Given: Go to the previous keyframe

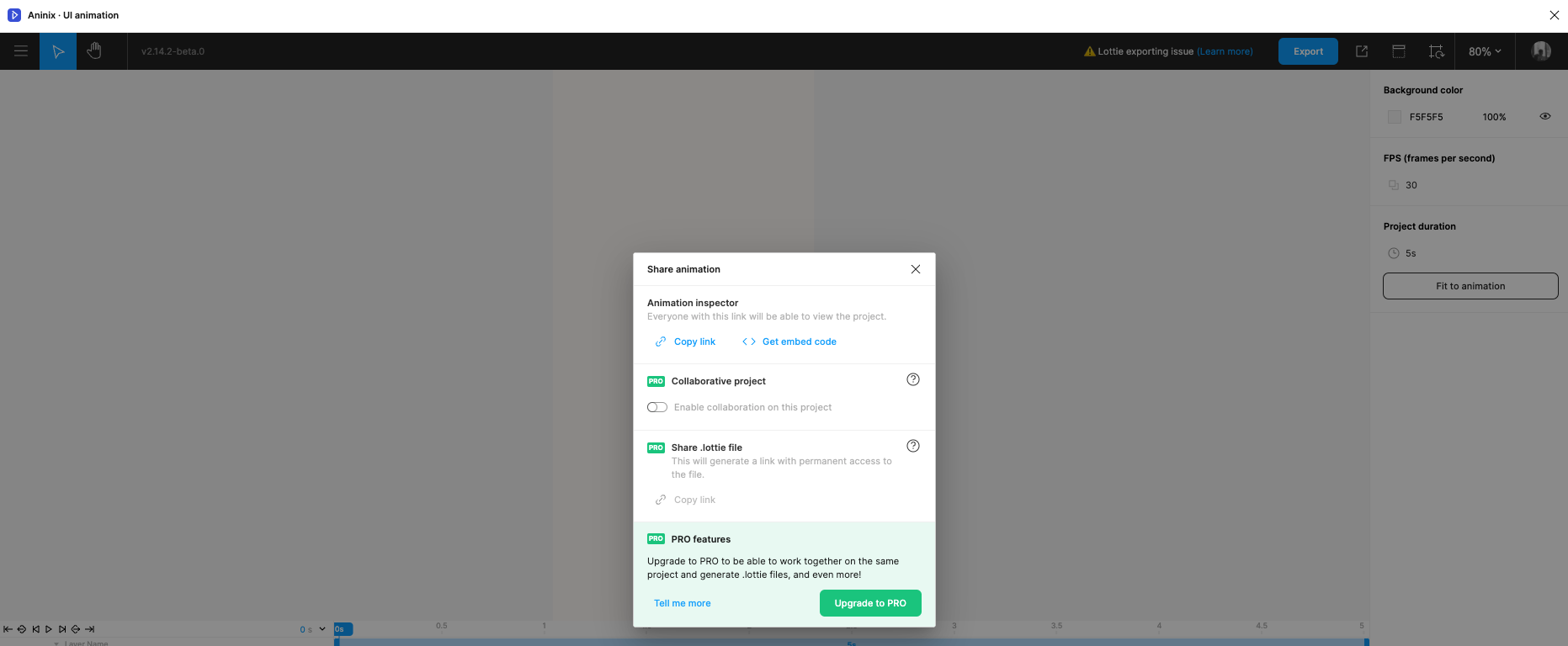Looking at the screenshot, I should [x=22, y=629].
